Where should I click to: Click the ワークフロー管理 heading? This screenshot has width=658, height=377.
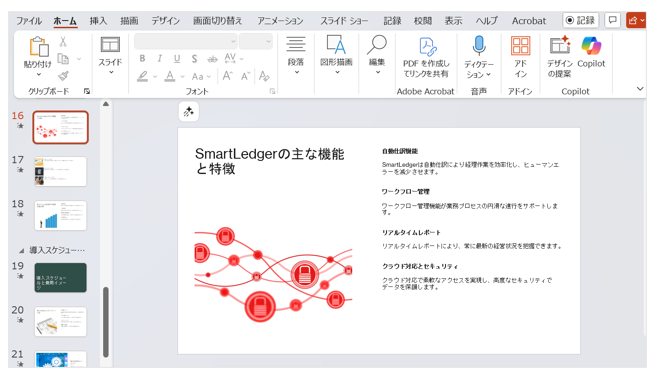[405, 191]
